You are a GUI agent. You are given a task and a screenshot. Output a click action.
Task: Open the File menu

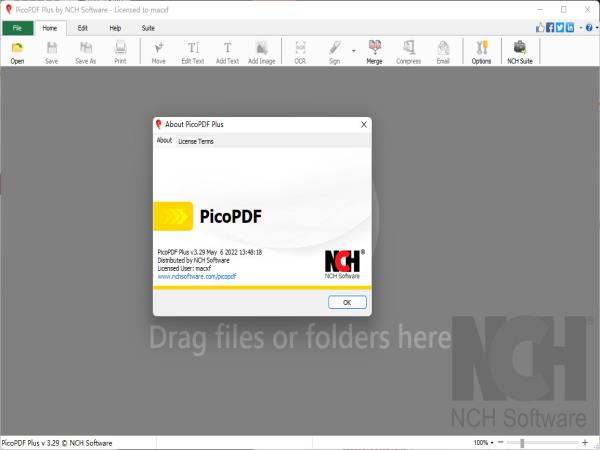[18, 28]
